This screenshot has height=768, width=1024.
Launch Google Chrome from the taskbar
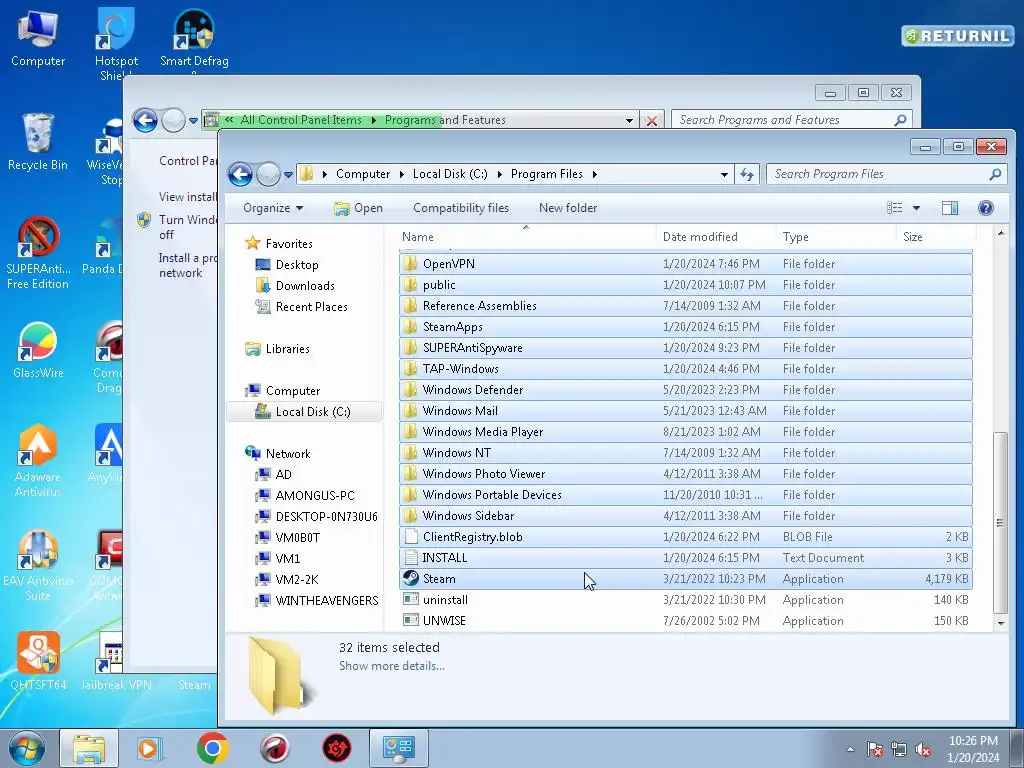click(212, 748)
